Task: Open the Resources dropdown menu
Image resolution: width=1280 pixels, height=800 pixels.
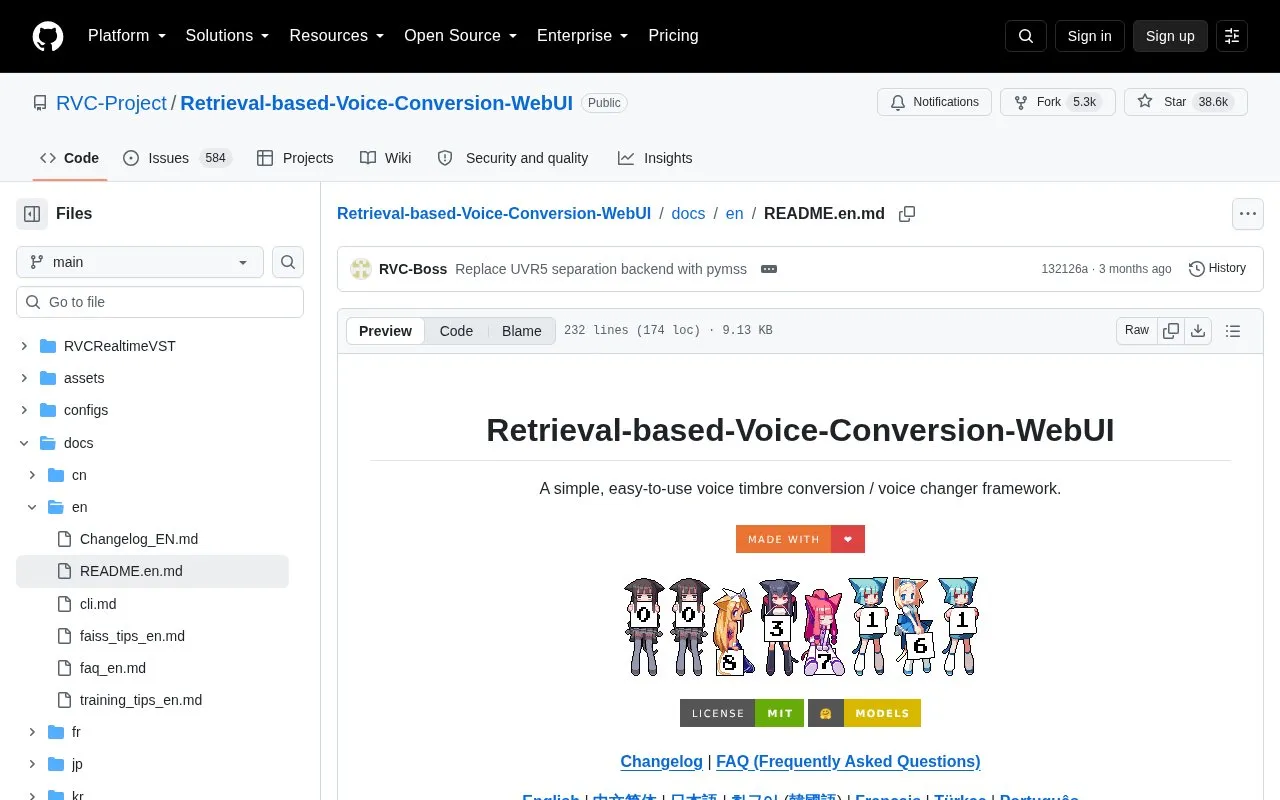Action: click(337, 36)
